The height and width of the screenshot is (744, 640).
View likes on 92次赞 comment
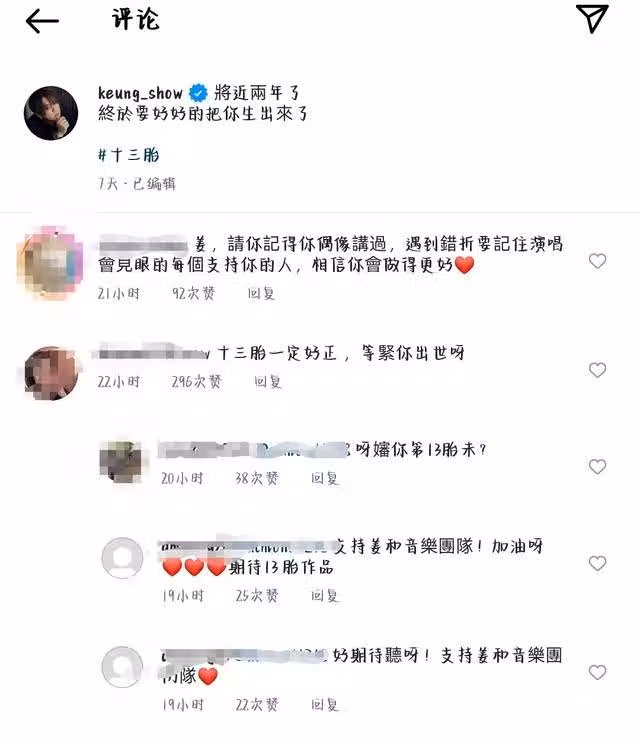[x=193, y=294]
